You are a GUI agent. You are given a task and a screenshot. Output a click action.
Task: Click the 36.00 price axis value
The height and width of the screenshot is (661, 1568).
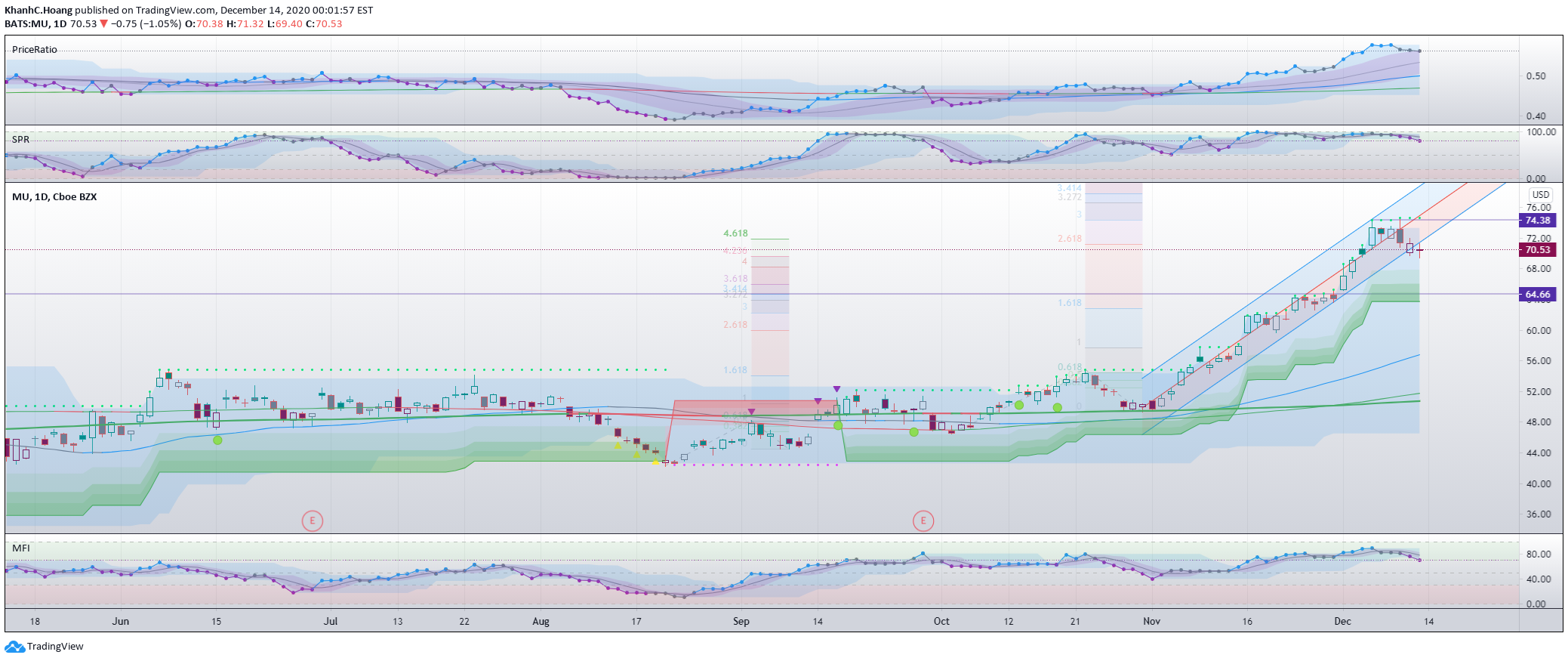click(1539, 514)
